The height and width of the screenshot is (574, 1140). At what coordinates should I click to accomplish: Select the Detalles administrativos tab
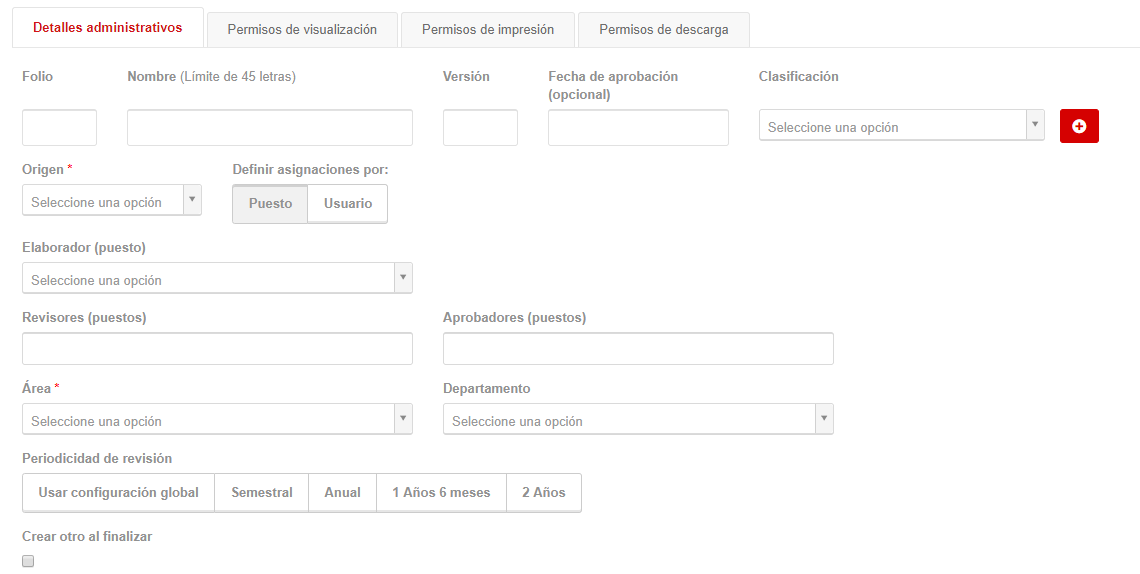(108, 28)
